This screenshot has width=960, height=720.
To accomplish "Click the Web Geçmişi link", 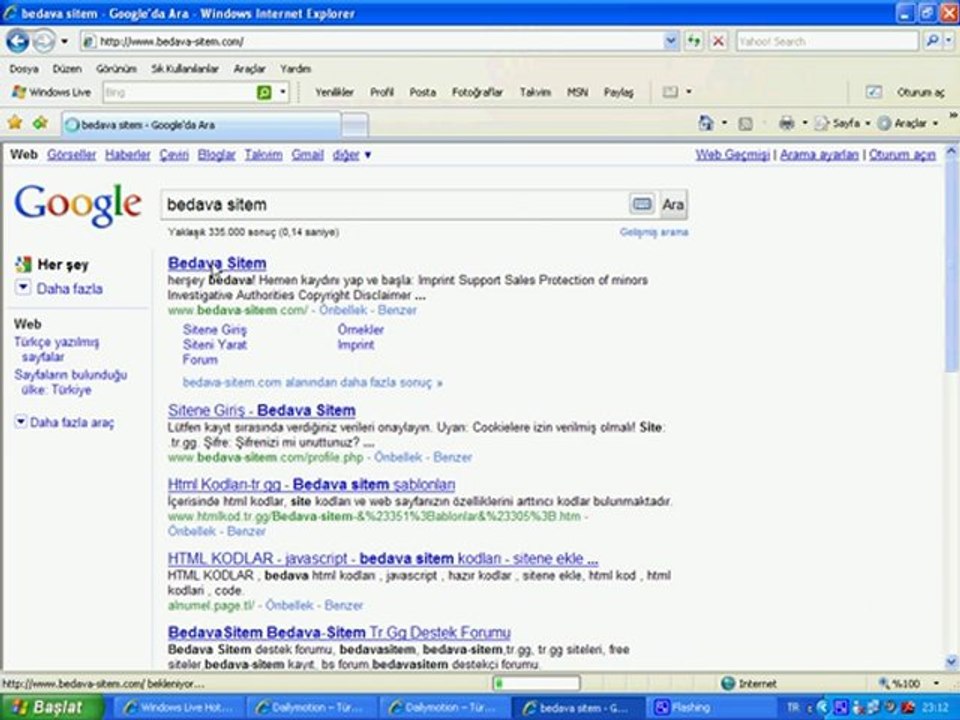I will 732,155.
